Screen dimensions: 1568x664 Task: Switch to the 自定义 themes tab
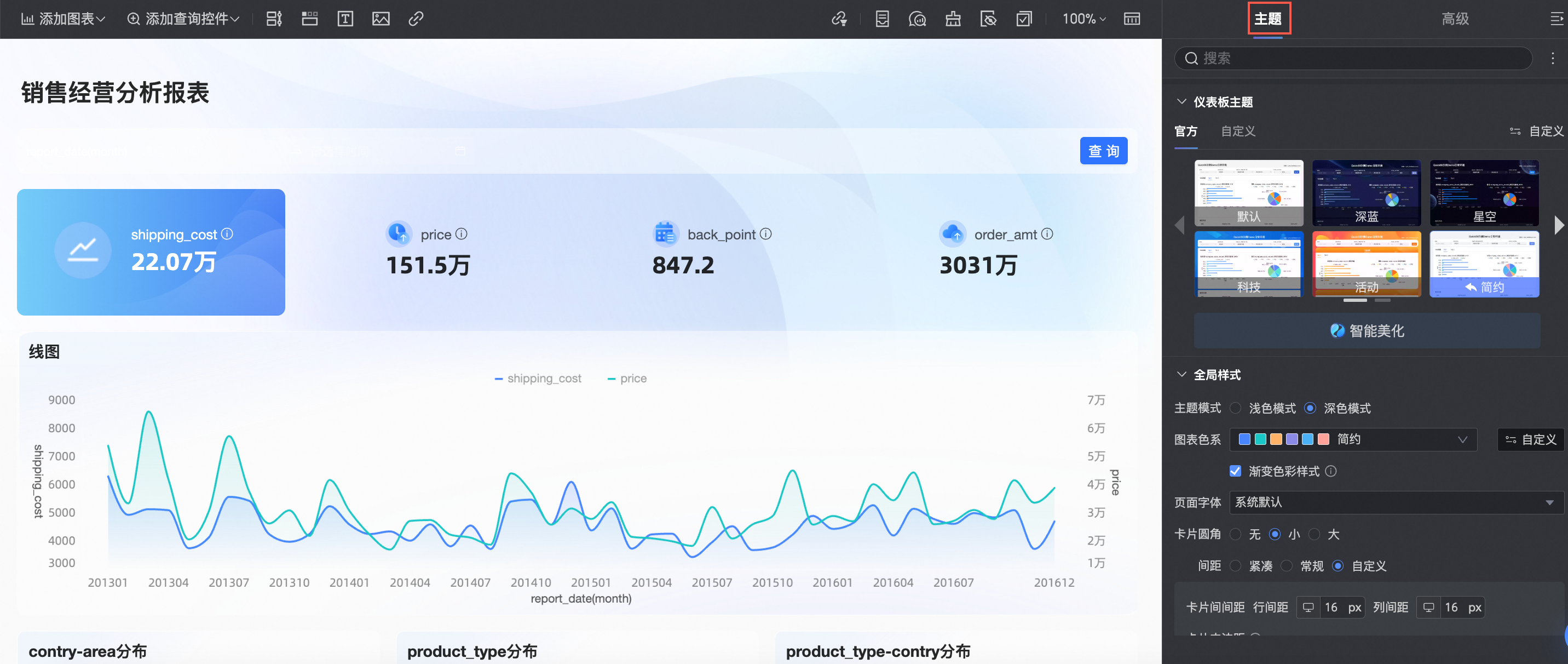click(x=1237, y=131)
